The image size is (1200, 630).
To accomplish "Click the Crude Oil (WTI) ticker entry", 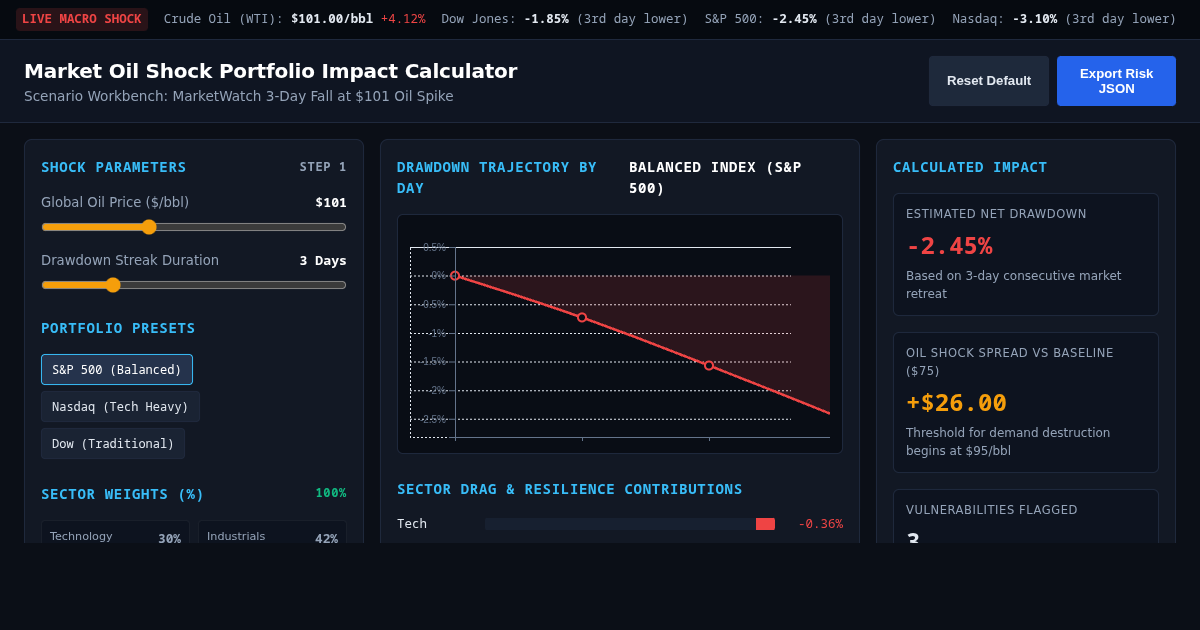I will [294, 19].
